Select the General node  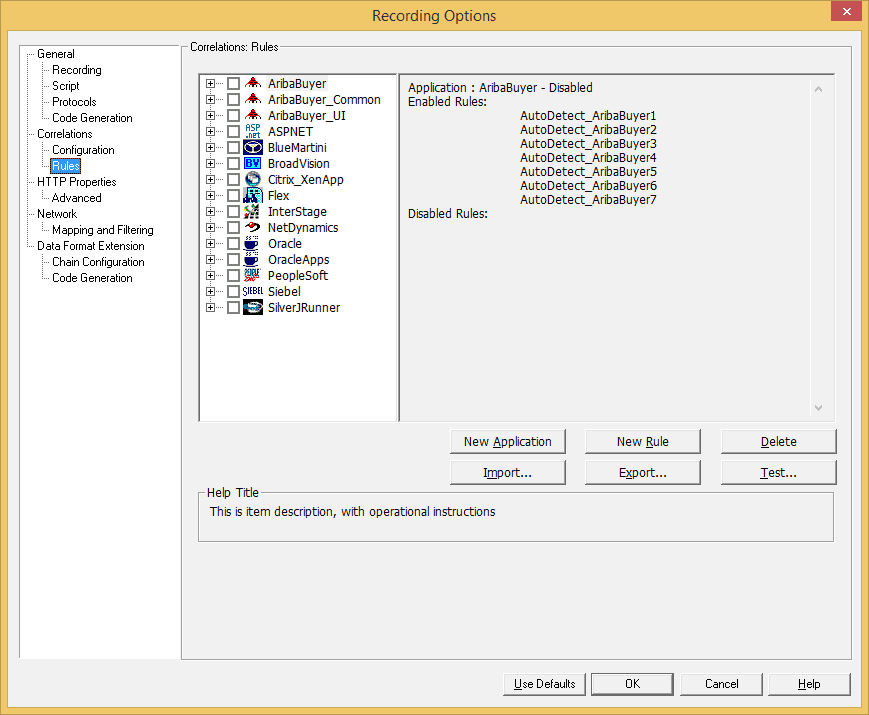pyautogui.click(x=55, y=54)
